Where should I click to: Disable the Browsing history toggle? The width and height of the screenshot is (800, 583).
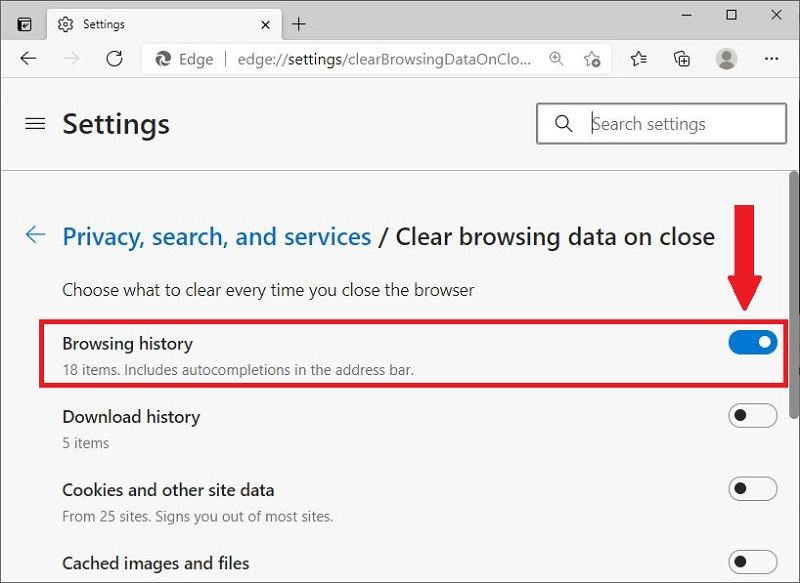[753, 342]
